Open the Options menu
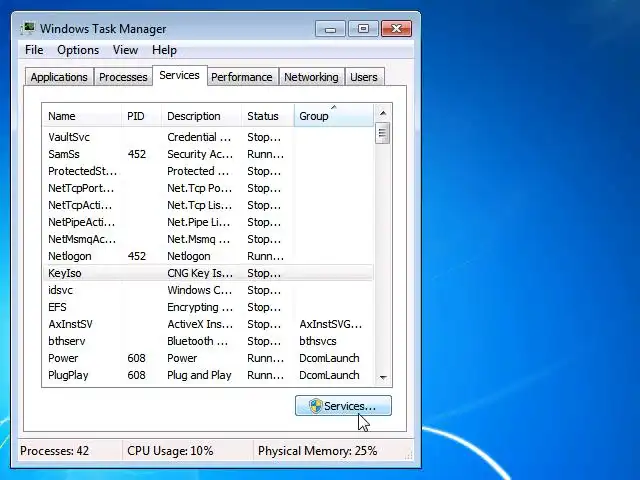The image size is (640, 480). pos(78,50)
